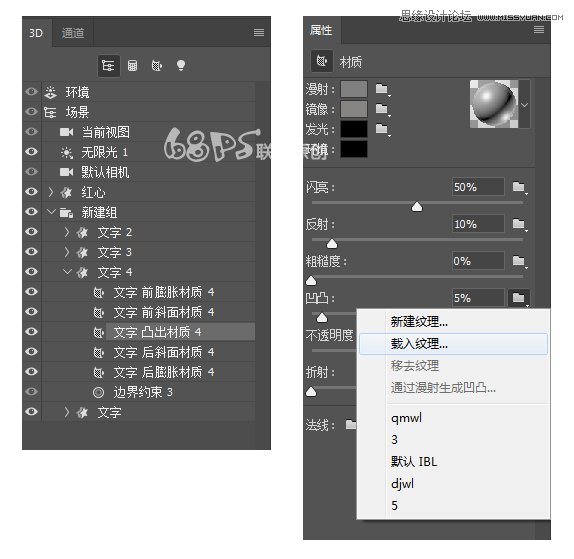Open the 粗糙度 texture folder icon
The image size is (574, 559).
coord(519,261)
